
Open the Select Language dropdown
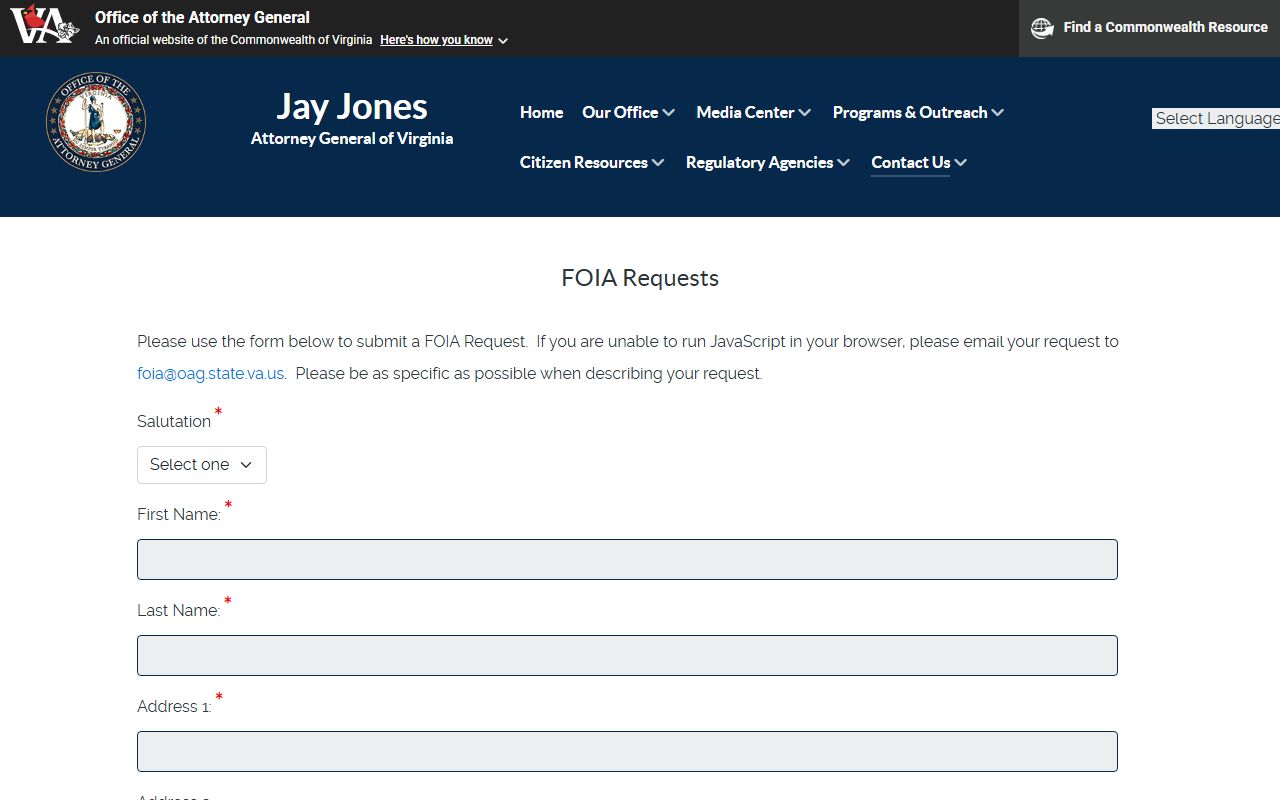coord(1216,118)
